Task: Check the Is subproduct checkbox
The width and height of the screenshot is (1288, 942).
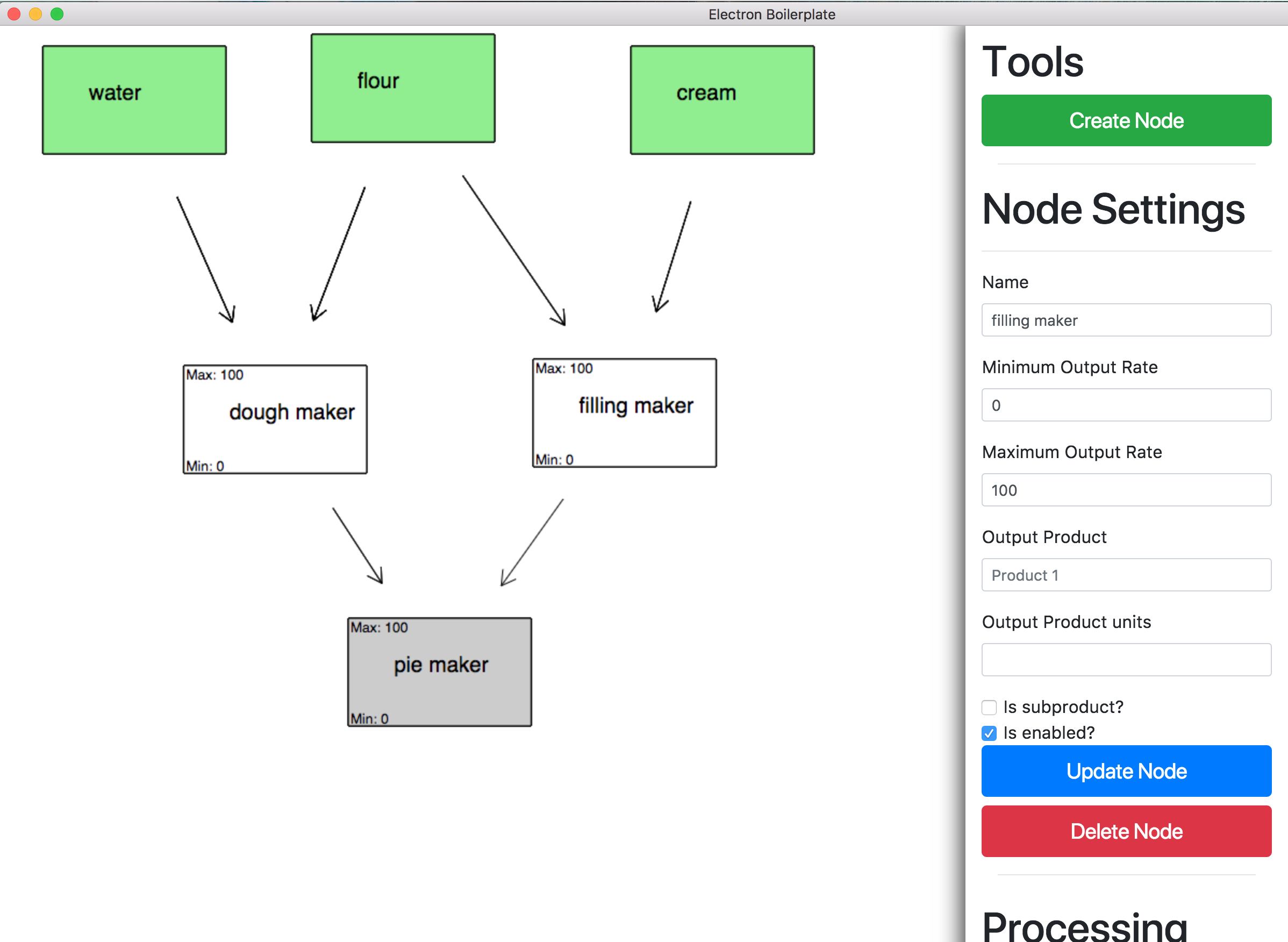Action: (989, 707)
